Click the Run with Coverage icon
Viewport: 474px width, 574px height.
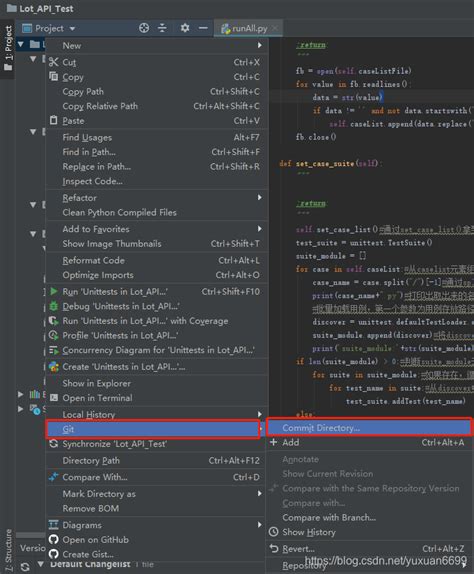point(53,321)
